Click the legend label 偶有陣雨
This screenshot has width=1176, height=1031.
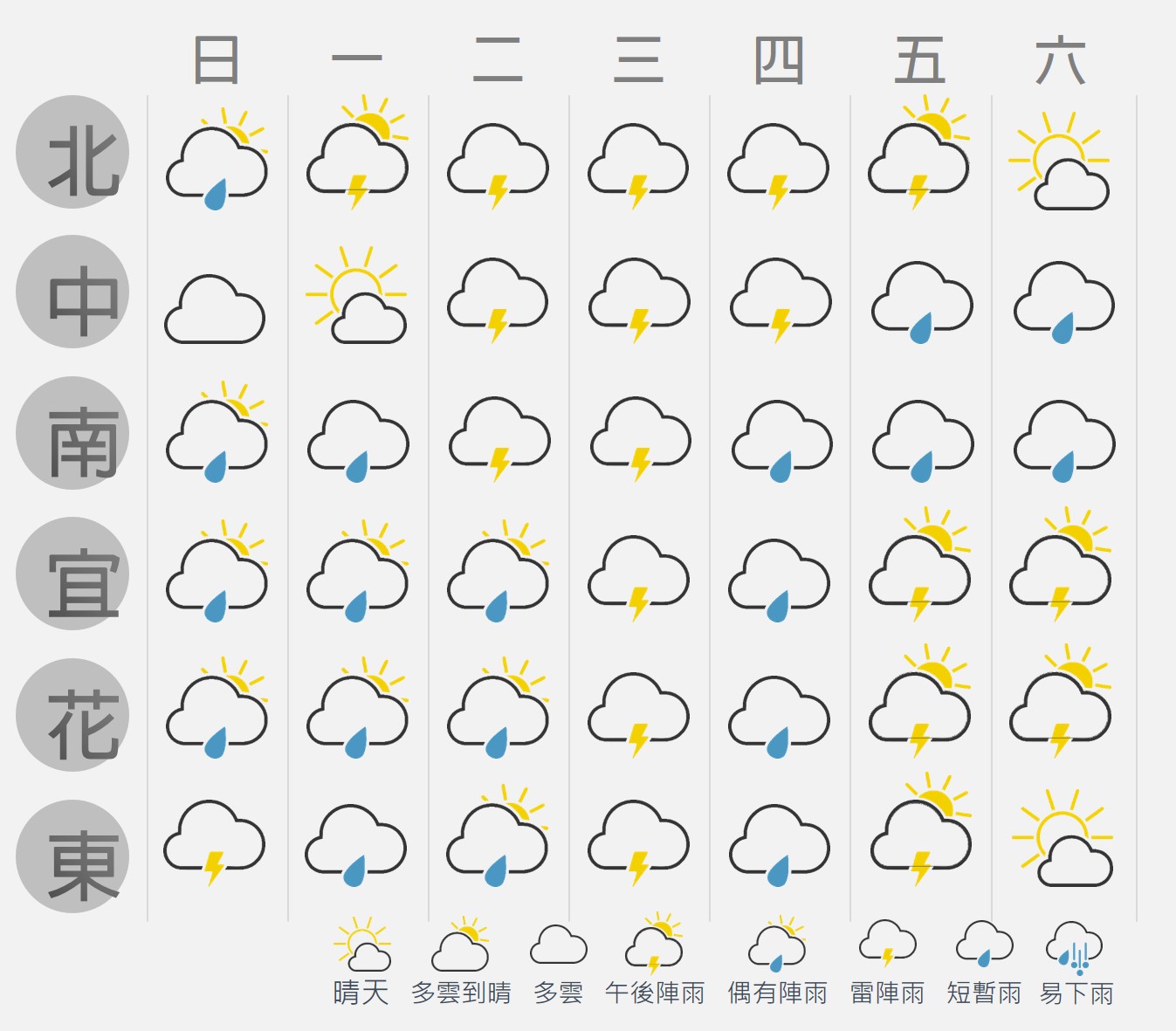[778, 993]
